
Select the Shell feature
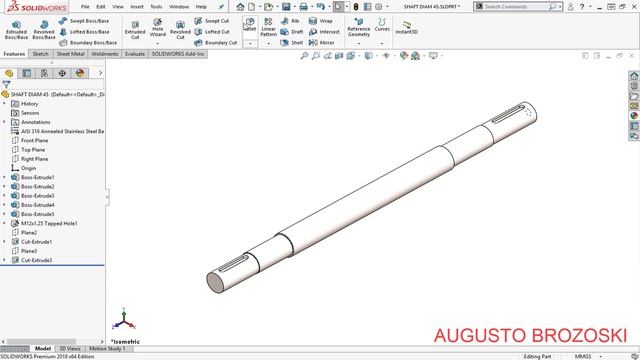coord(292,42)
